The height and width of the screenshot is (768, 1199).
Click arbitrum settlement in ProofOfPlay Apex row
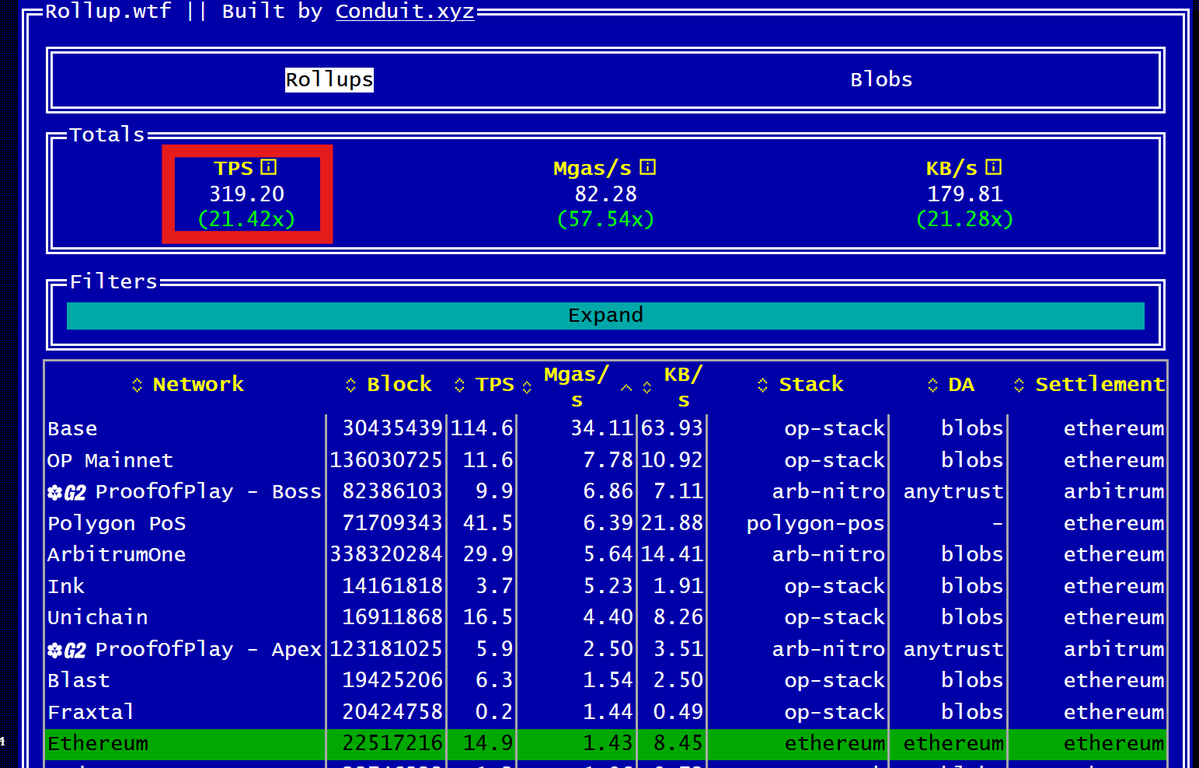[x=1114, y=649]
